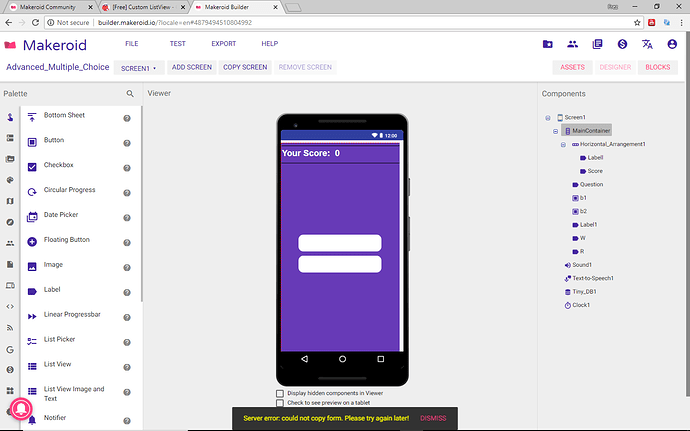Show help for Label component
The height and width of the screenshot is (431, 690).
coord(127,293)
